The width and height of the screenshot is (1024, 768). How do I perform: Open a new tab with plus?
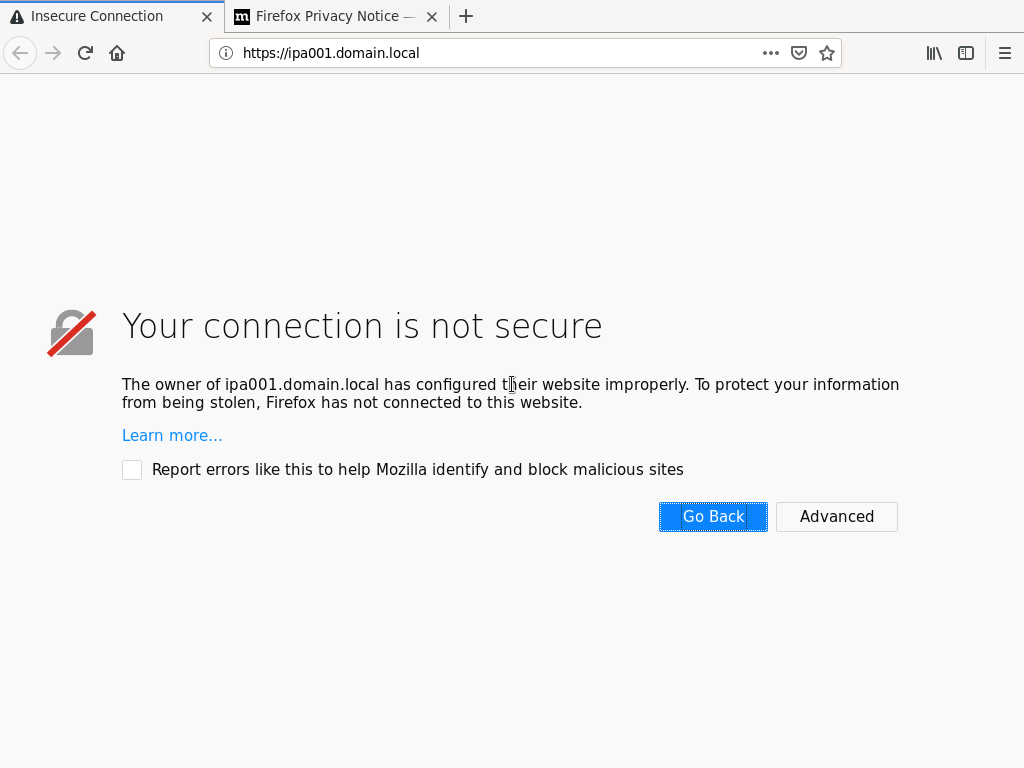pos(466,16)
